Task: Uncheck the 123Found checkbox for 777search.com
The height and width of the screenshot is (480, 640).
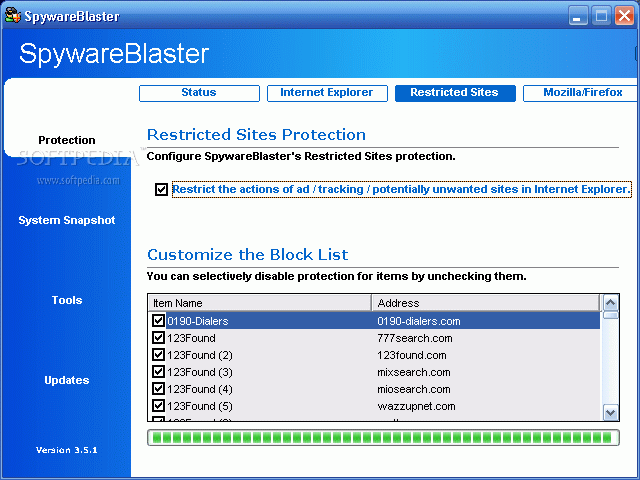Action: click(158, 338)
